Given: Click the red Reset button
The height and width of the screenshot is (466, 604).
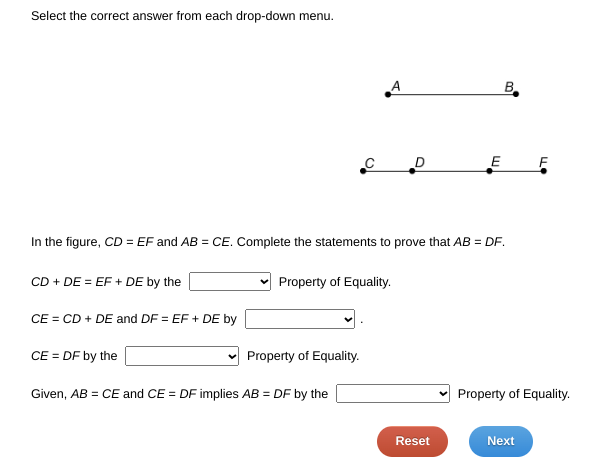Looking at the screenshot, I should pos(412,441).
